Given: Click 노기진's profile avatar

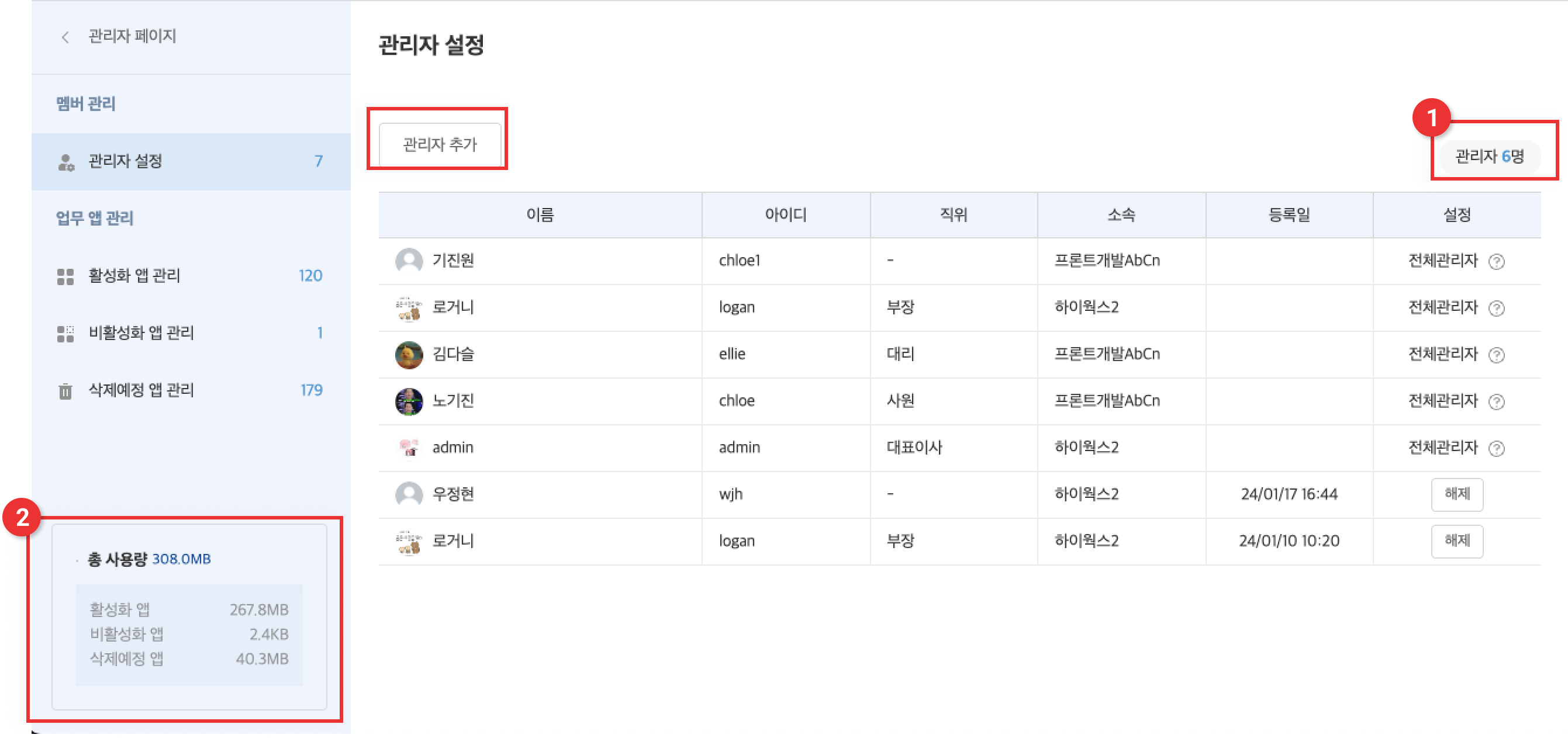Looking at the screenshot, I should click(409, 401).
